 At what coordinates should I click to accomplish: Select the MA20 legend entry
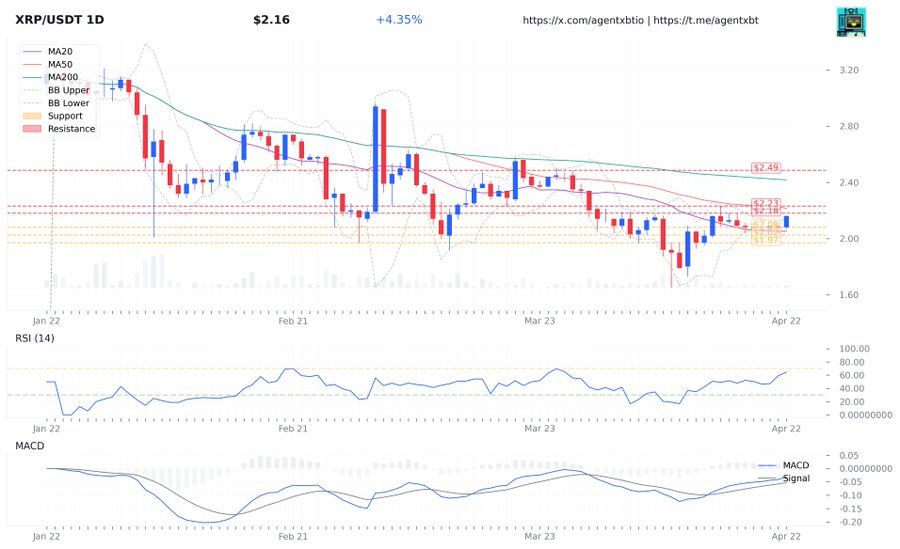point(48,52)
